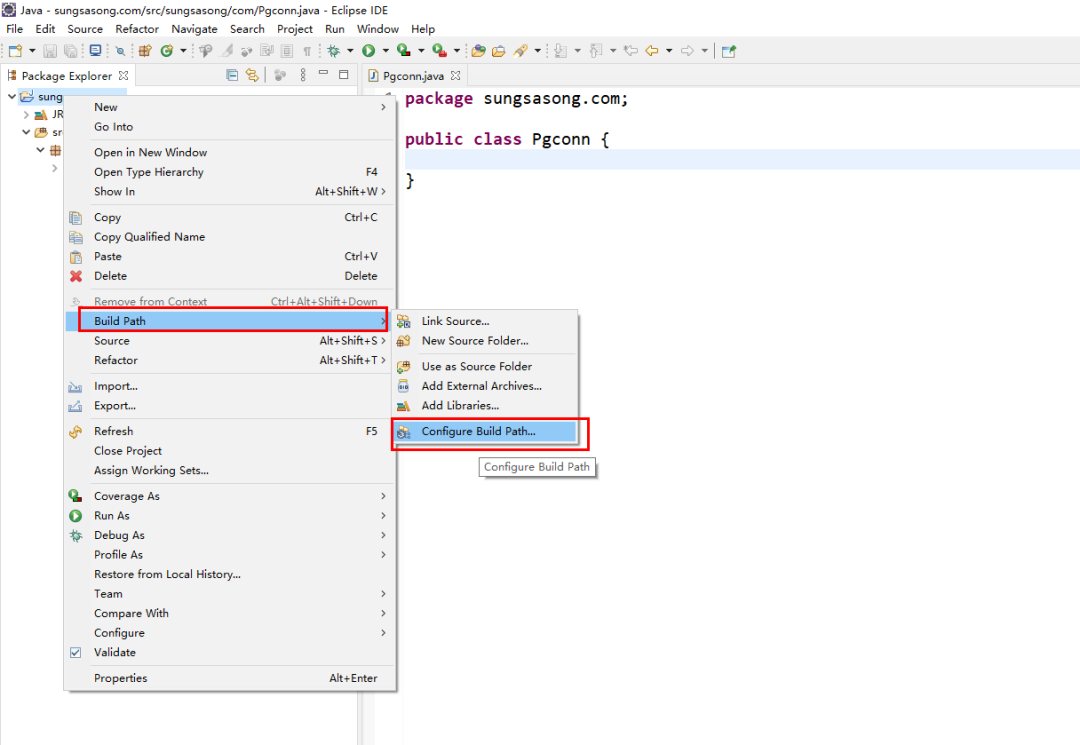Click the Next Annotation toolbar icon
Viewport: 1080px width, 745px height.
coord(561,51)
